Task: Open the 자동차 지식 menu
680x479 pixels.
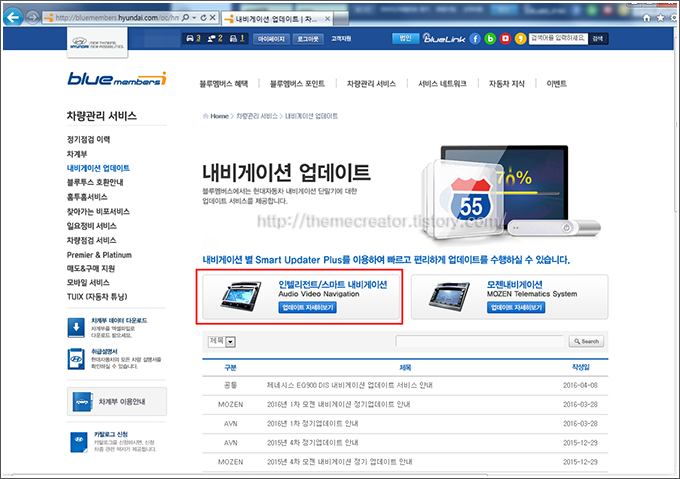Action: [507, 84]
